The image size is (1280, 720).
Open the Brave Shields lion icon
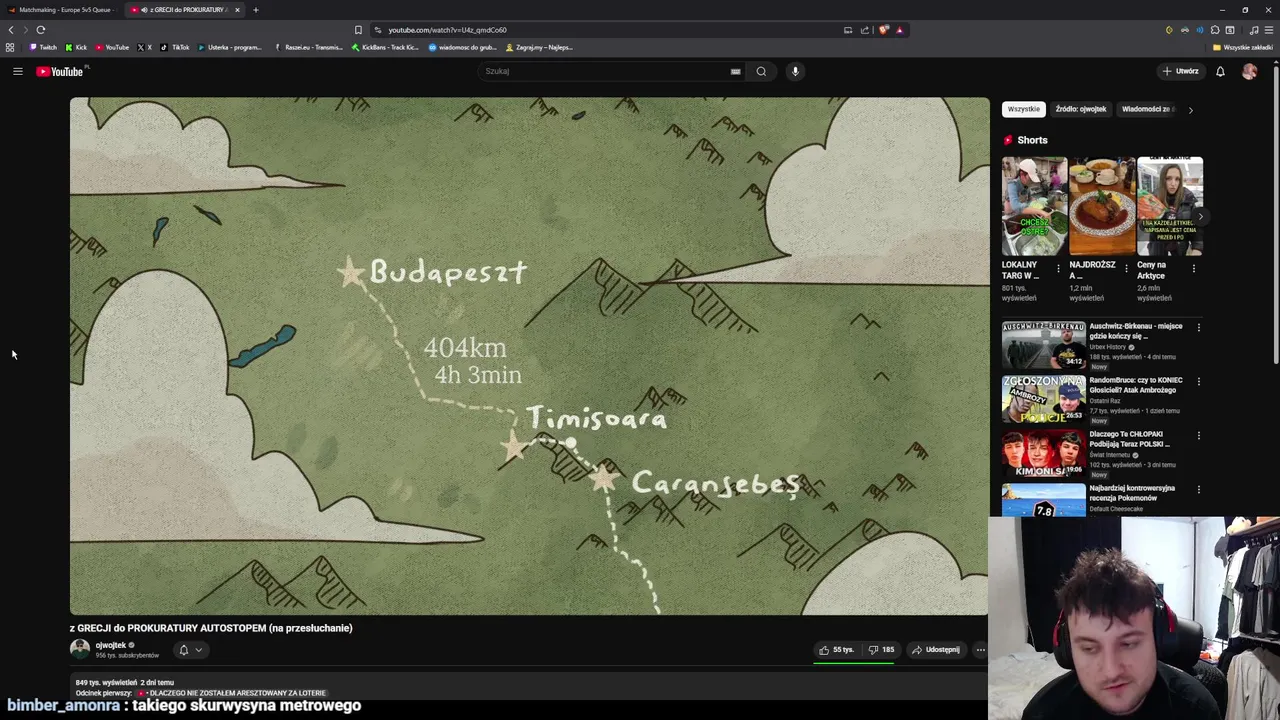883,30
